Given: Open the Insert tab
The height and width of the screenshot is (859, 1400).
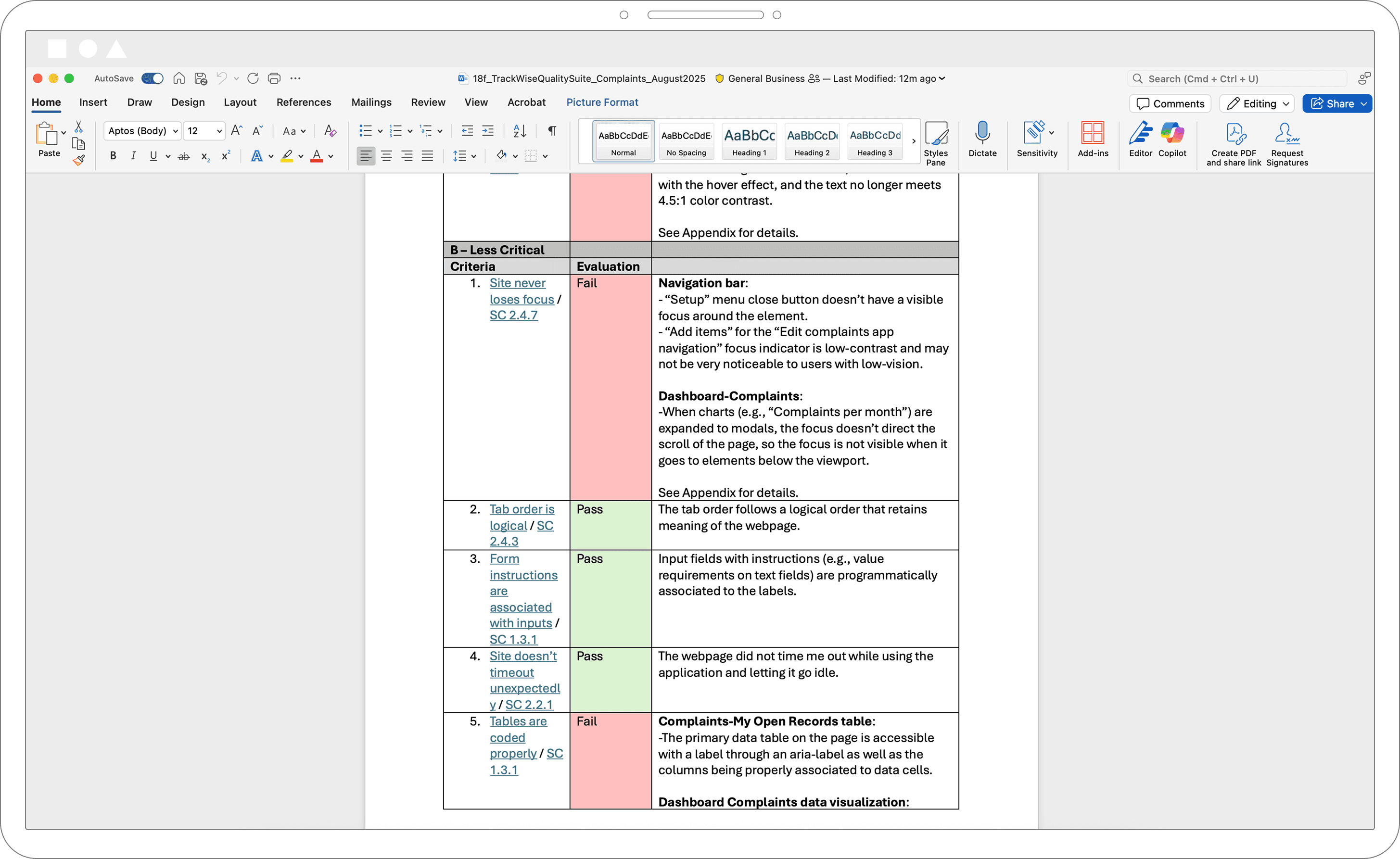Looking at the screenshot, I should pos(93,102).
